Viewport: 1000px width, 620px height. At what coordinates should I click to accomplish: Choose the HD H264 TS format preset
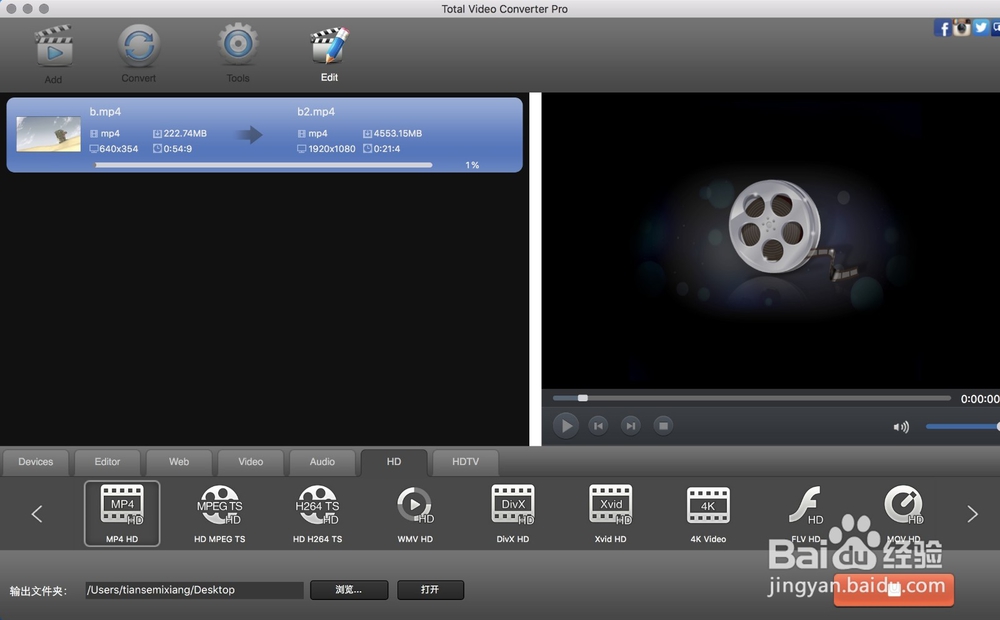[x=318, y=513]
